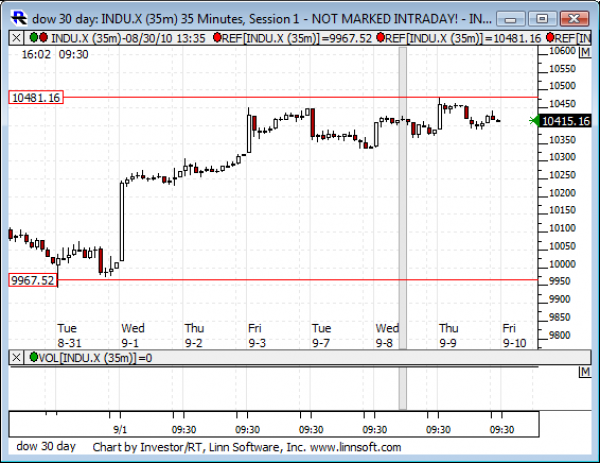Viewport: 600px width, 463px height.
Task: Click the dow 30 day footer label
Action: [x=46, y=446]
